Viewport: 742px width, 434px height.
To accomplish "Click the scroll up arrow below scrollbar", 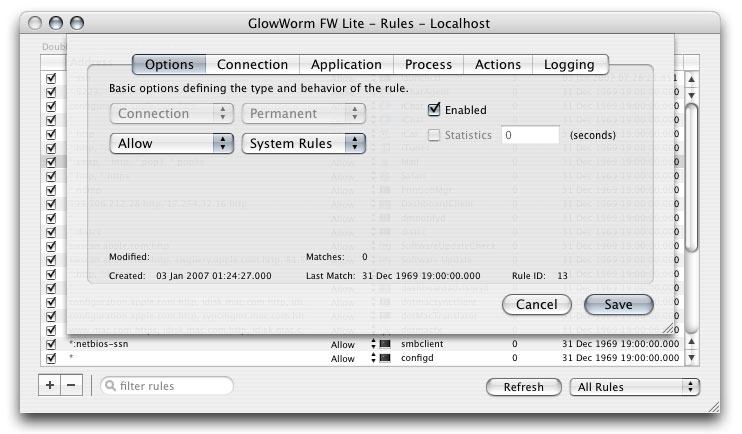I will pos(692,341).
